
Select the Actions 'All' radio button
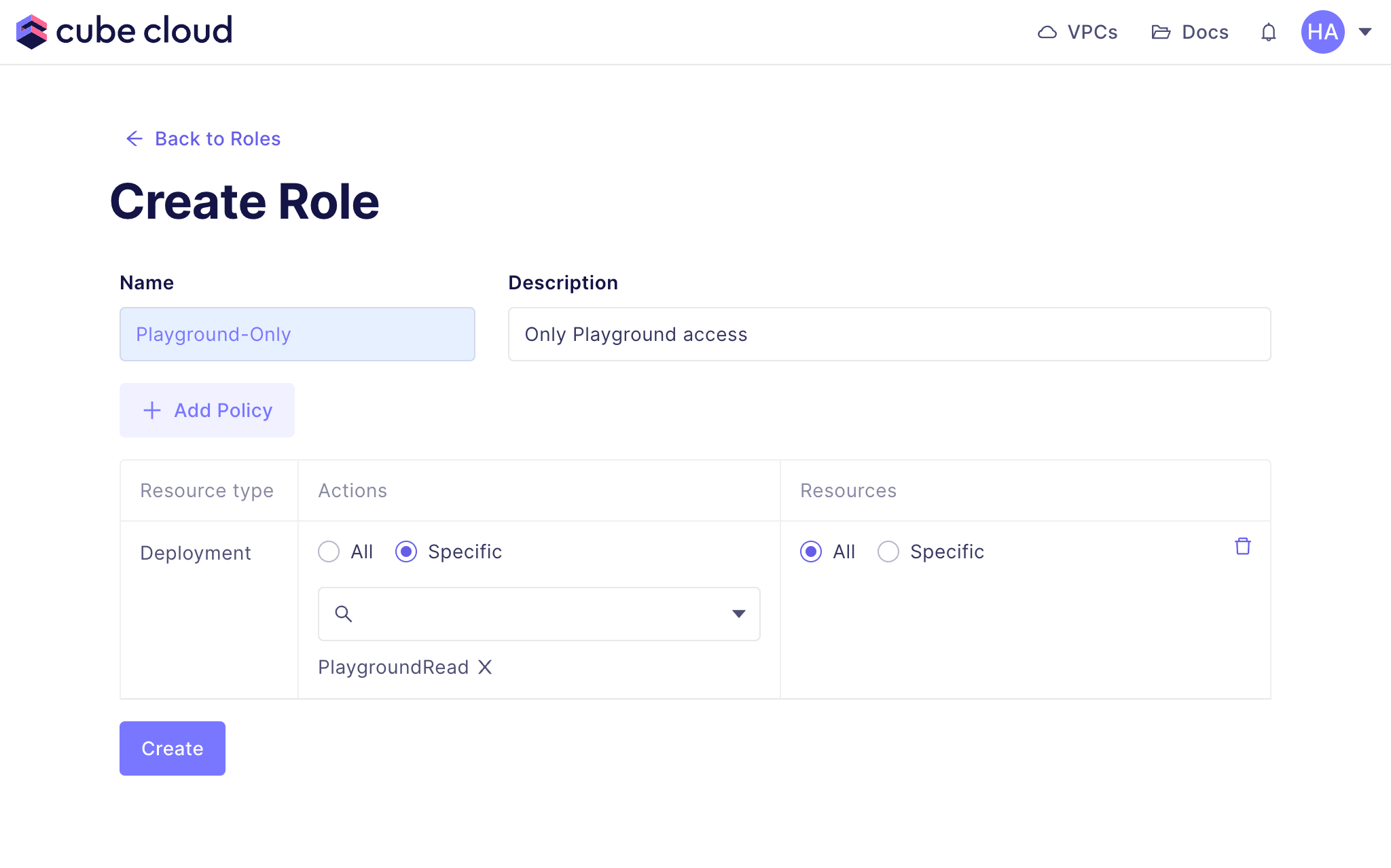[329, 552]
